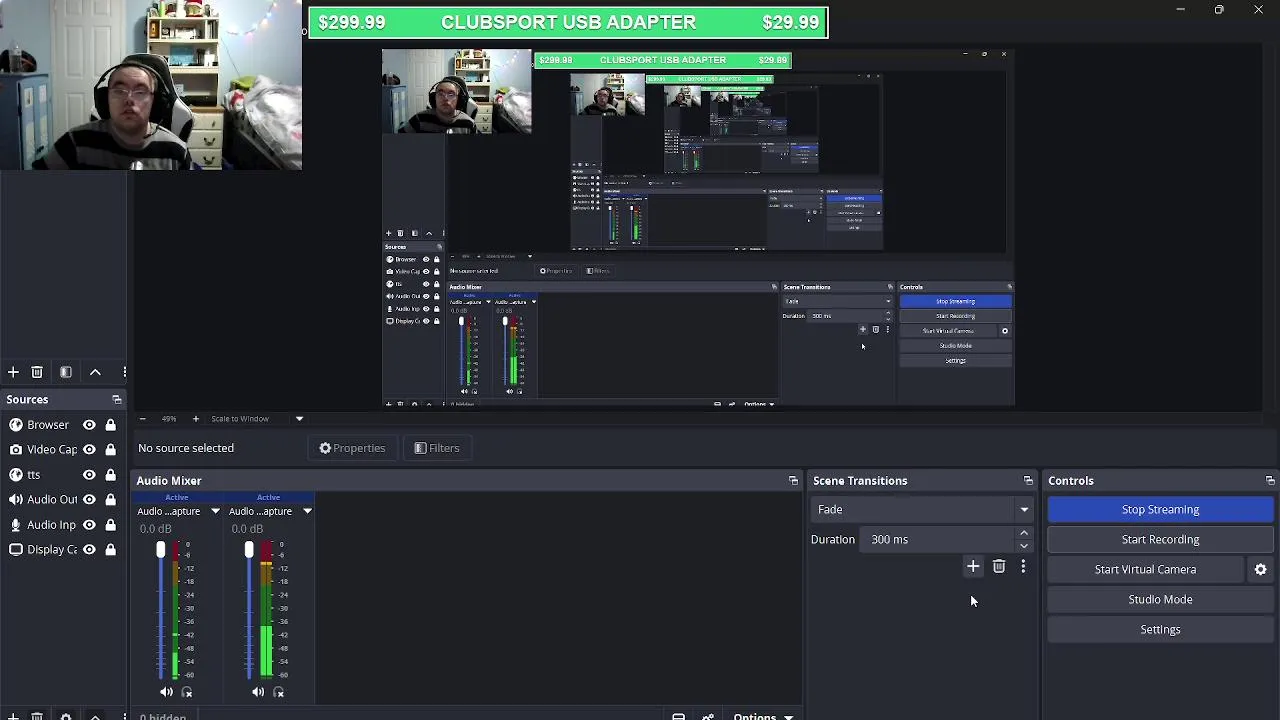Open OBS Settings
This screenshot has height=720, width=1280.
point(1160,630)
